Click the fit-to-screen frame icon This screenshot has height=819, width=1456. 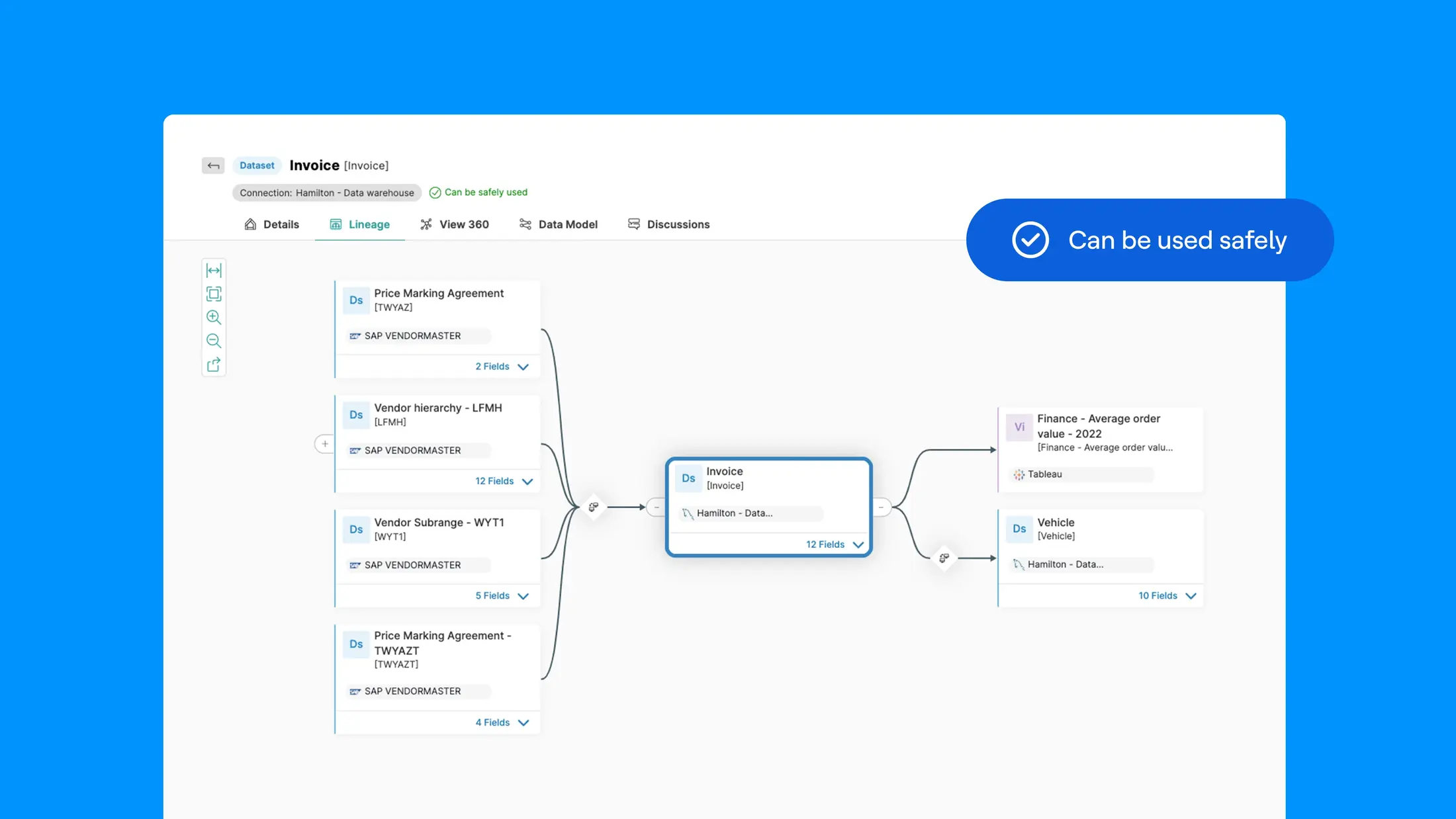click(214, 294)
